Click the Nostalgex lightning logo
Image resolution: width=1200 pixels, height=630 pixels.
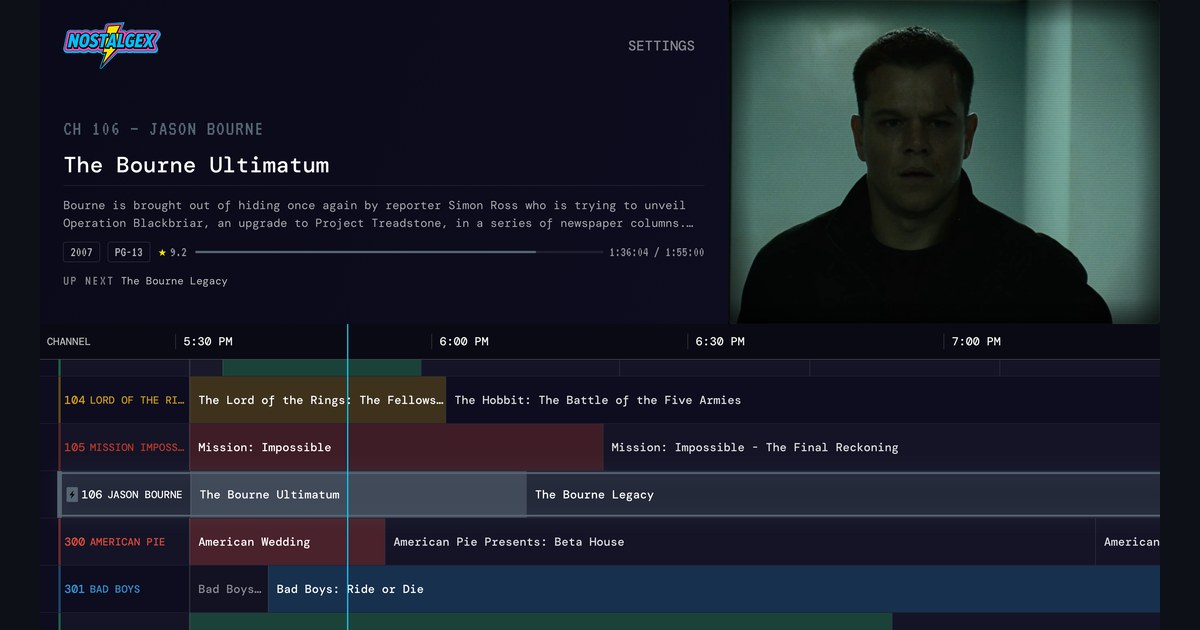112,44
